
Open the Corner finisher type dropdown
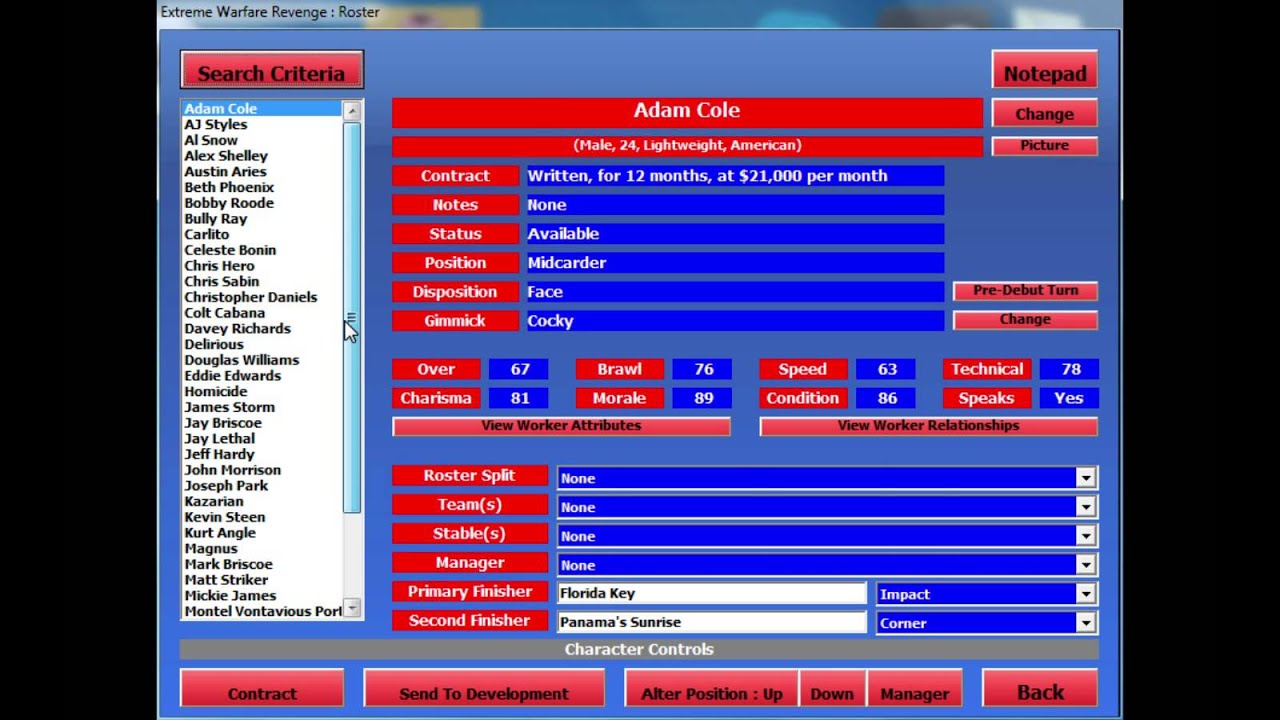click(x=1085, y=623)
